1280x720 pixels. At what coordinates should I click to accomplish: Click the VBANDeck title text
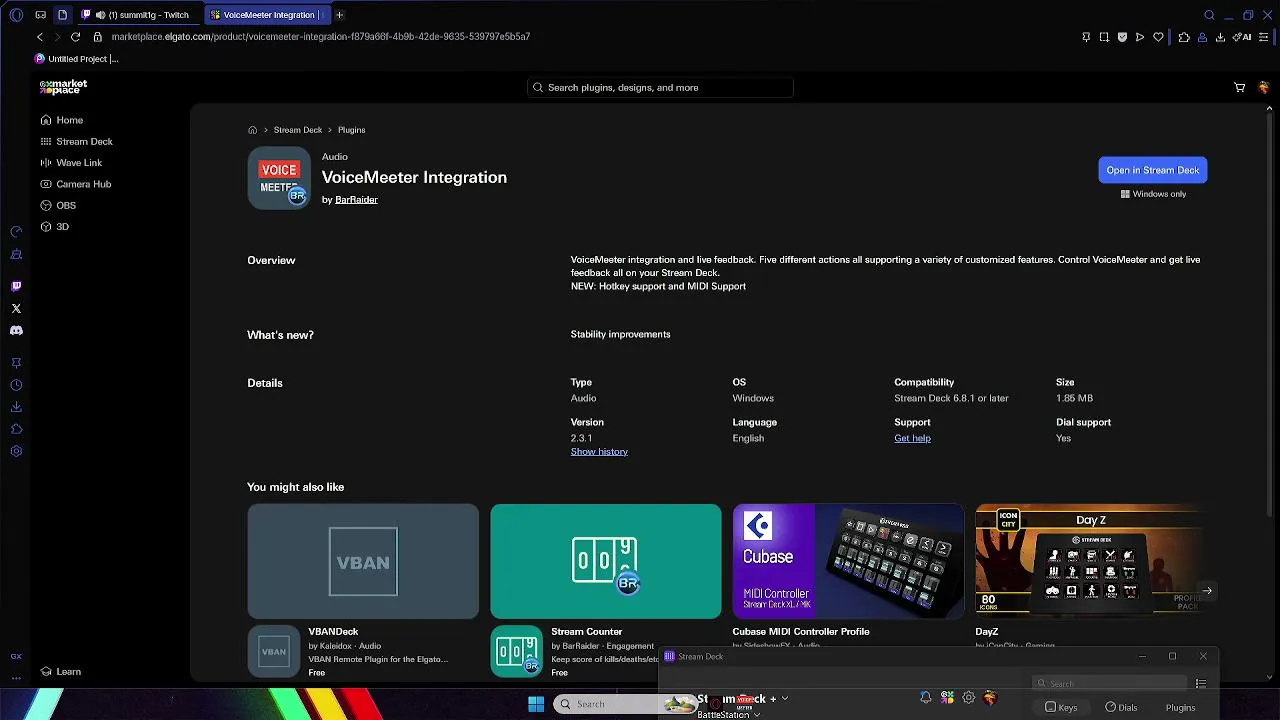click(333, 632)
